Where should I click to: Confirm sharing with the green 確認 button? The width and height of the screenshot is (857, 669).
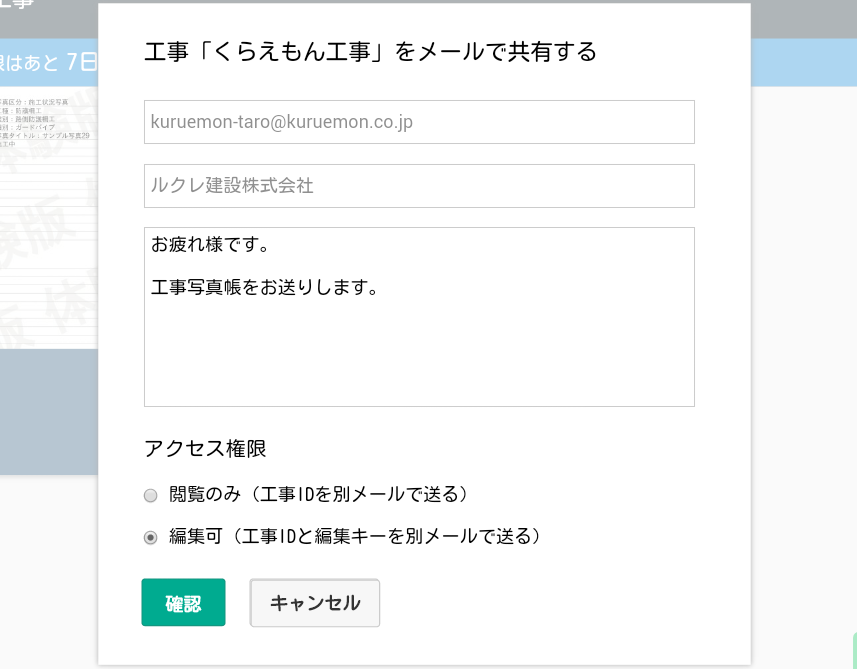(183, 602)
